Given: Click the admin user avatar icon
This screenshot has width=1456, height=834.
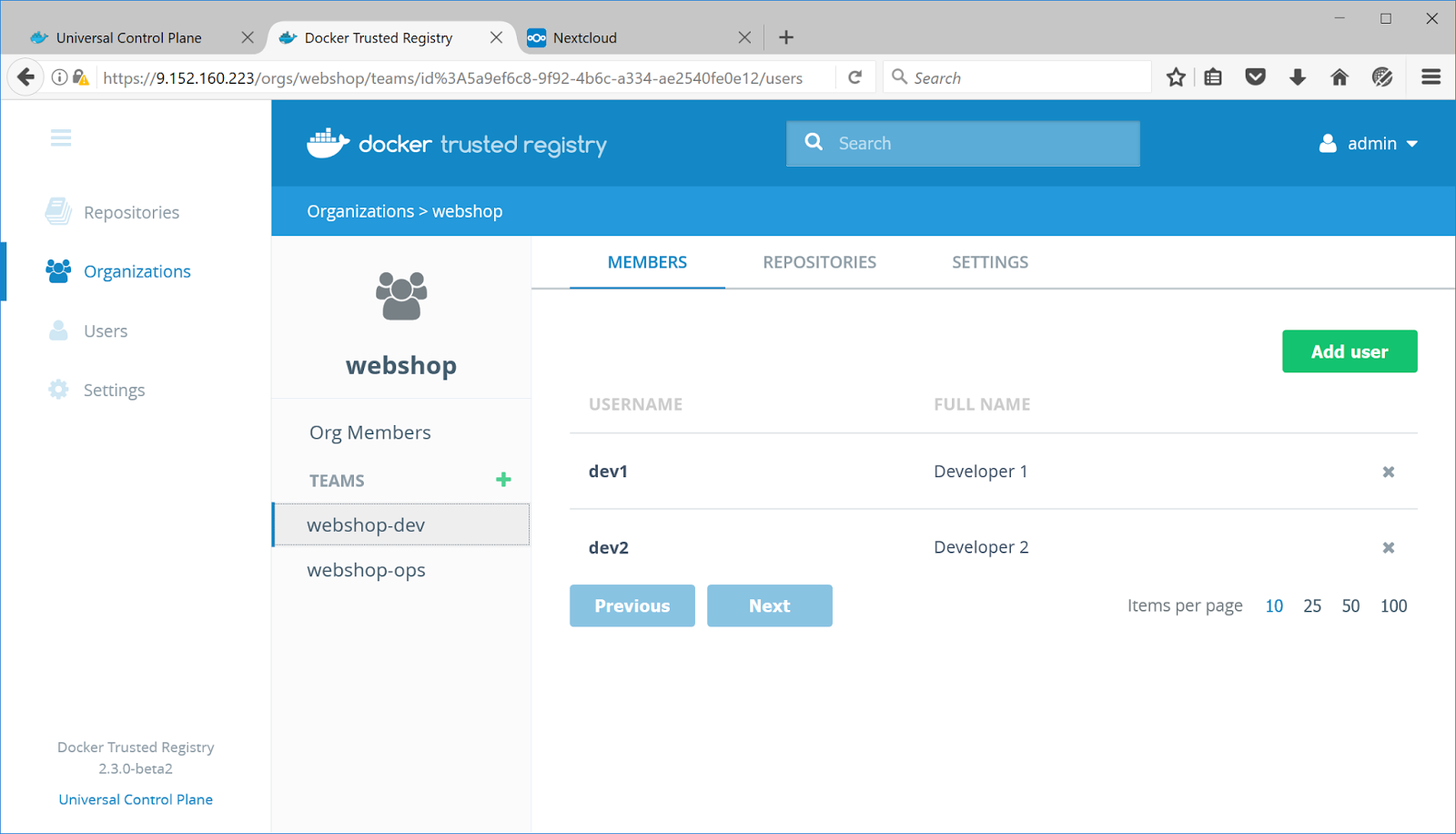Looking at the screenshot, I should point(1328,144).
